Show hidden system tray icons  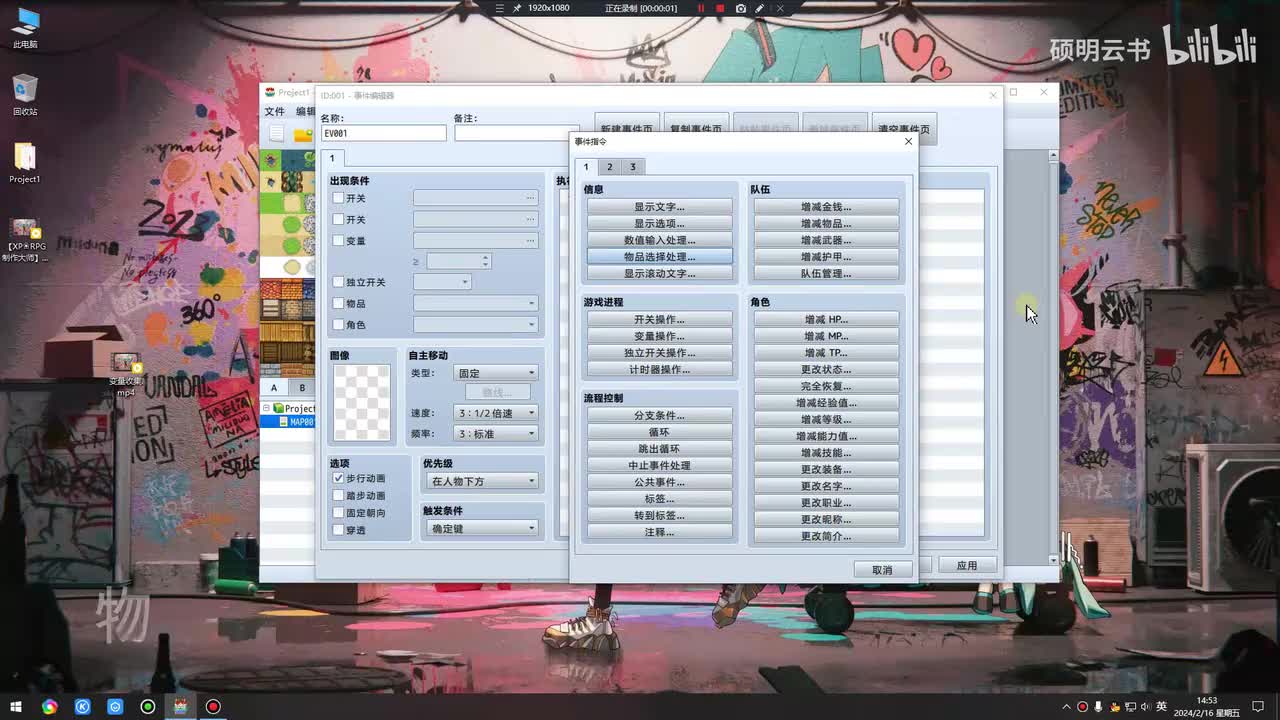coord(1066,706)
